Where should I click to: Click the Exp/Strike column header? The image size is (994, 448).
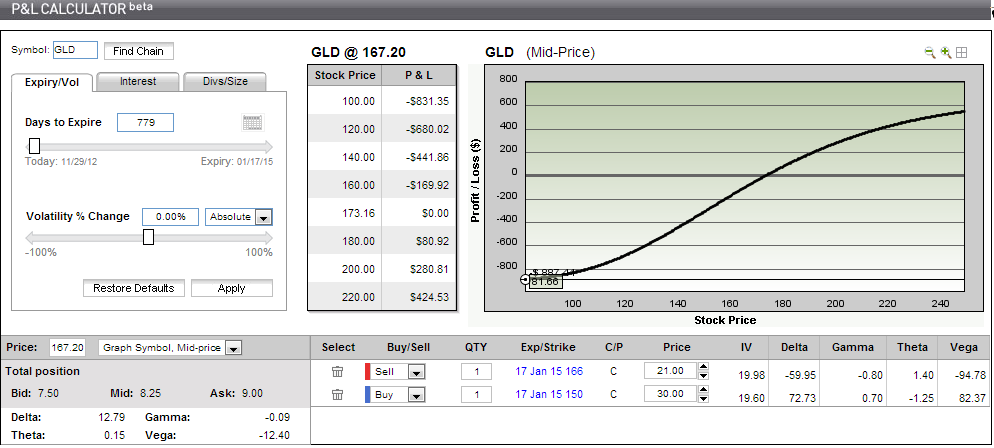pyautogui.click(x=548, y=347)
